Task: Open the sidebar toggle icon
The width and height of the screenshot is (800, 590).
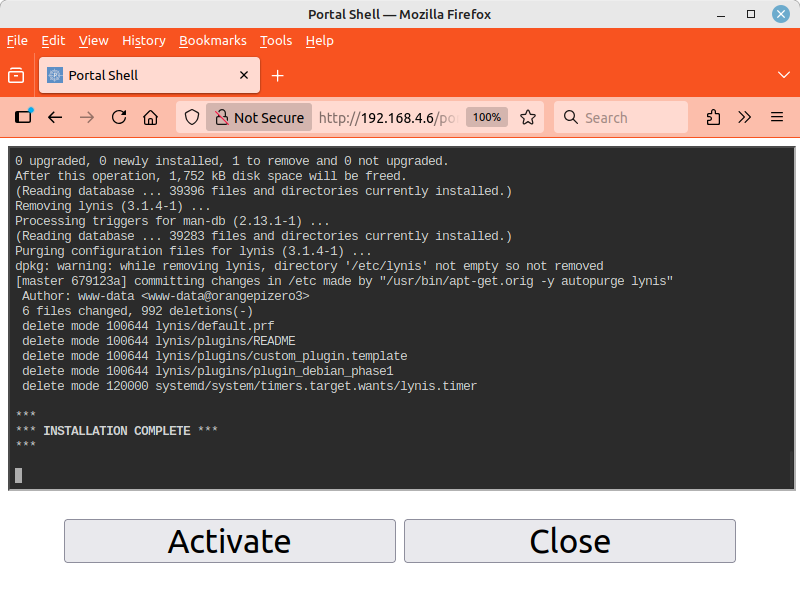Action: tap(23, 117)
